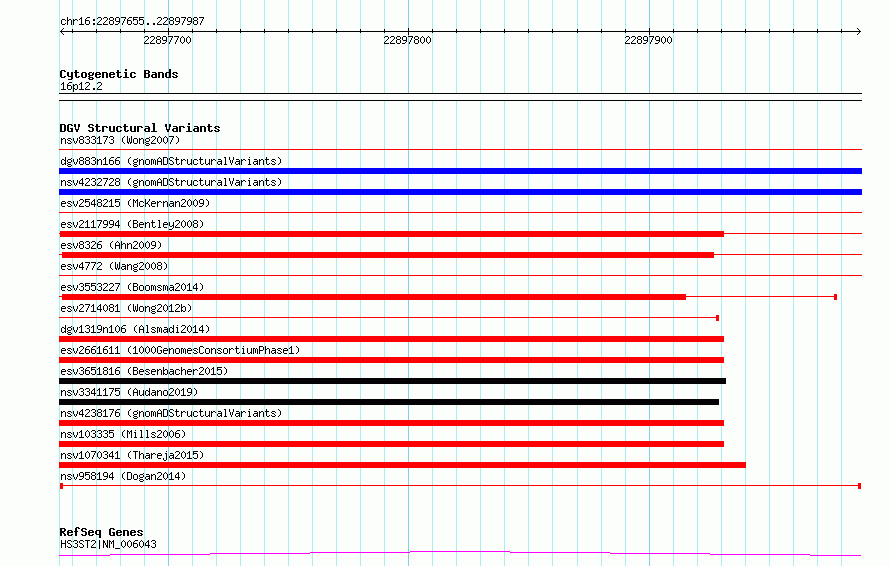Open variant esv3553227 (Boomsma2014)

click(132, 287)
